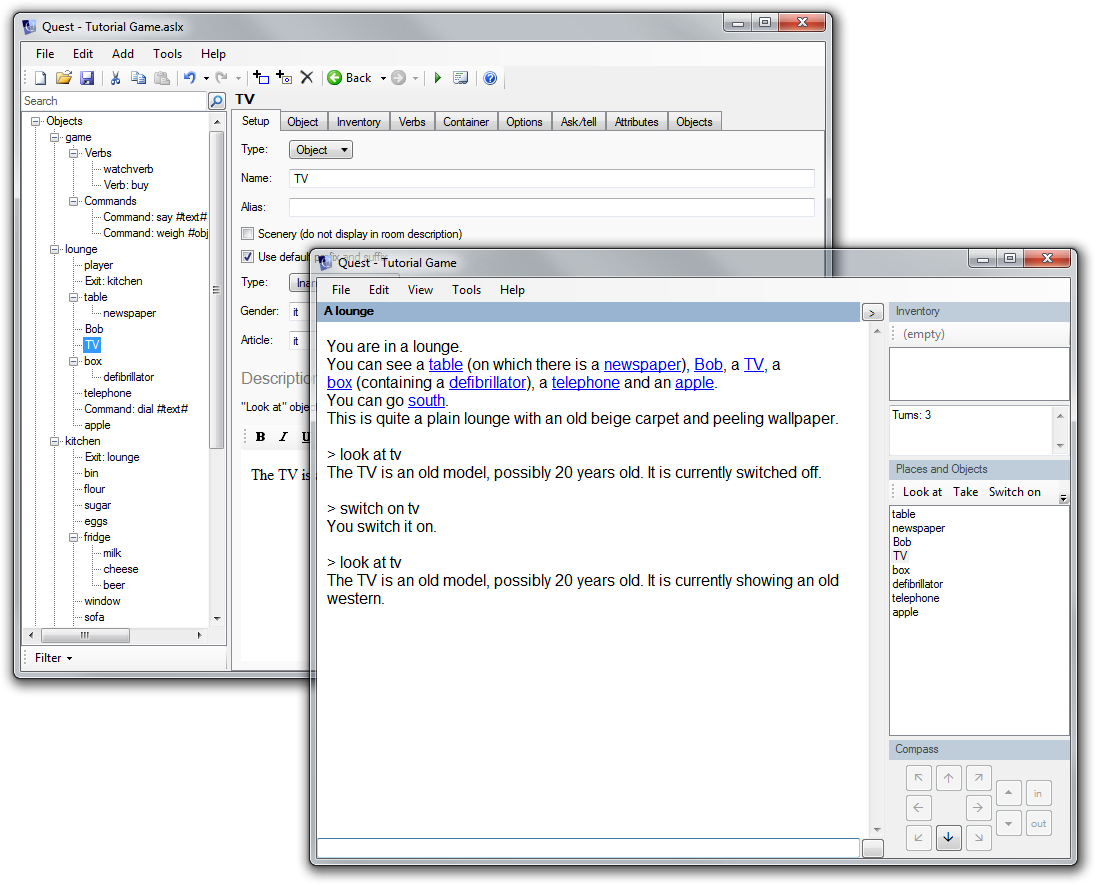Screen dimensions: 1101x885
Task: Click the New file icon in editor toolbar
Action: point(41,78)
